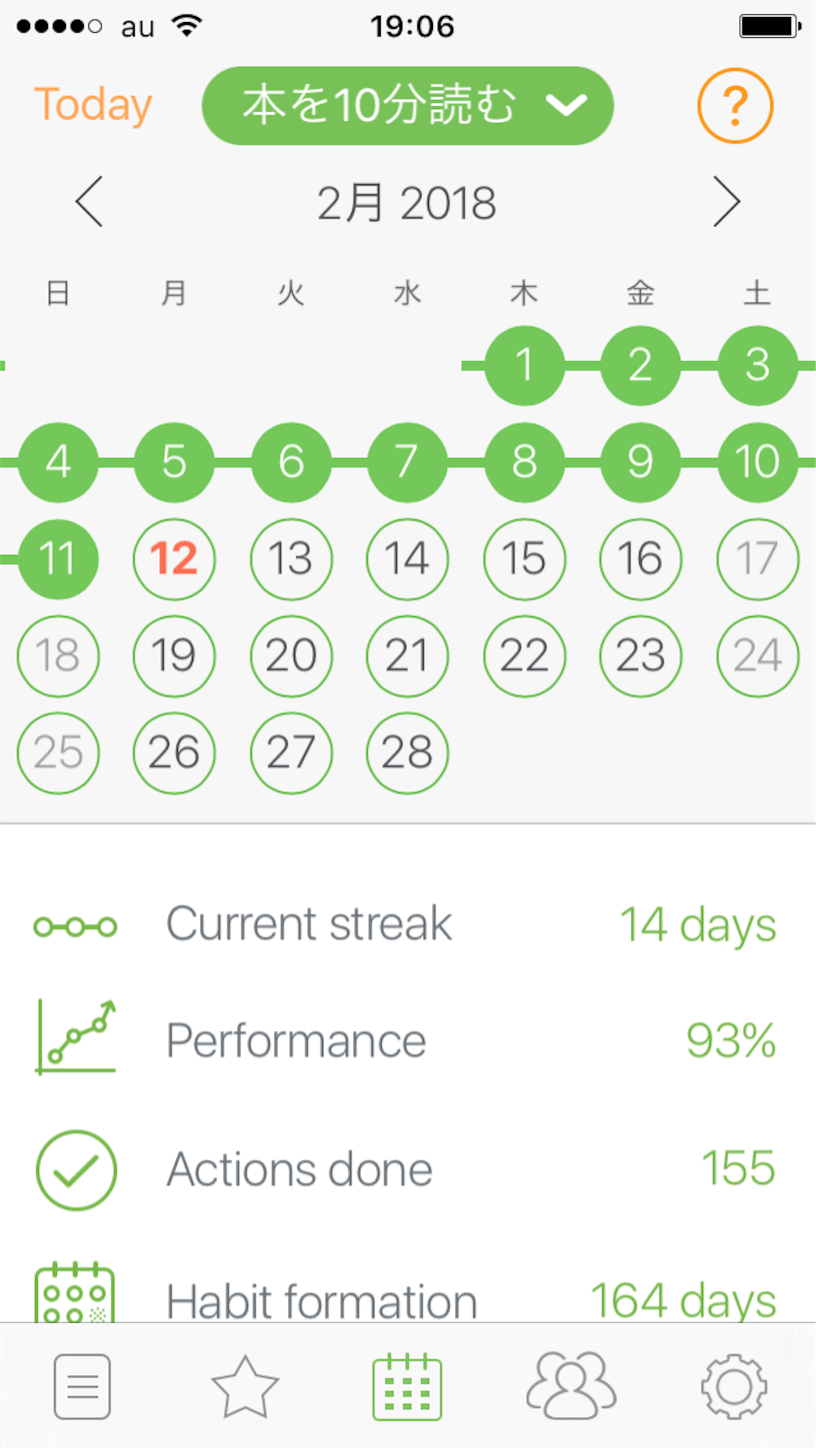The image size is (816, 1448).
Task: Tap the Current streak chain icon
Action: point(75,927)
